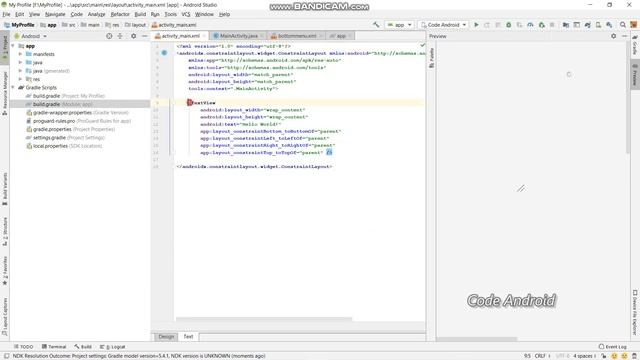Open the Refactor menu
This screenshot has width=640, height=360.
pos(120,14)
